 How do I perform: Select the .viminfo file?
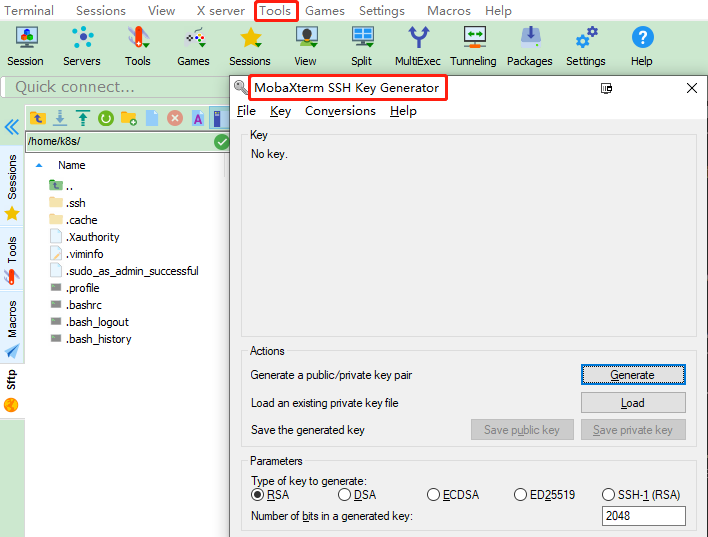(76, 254)
